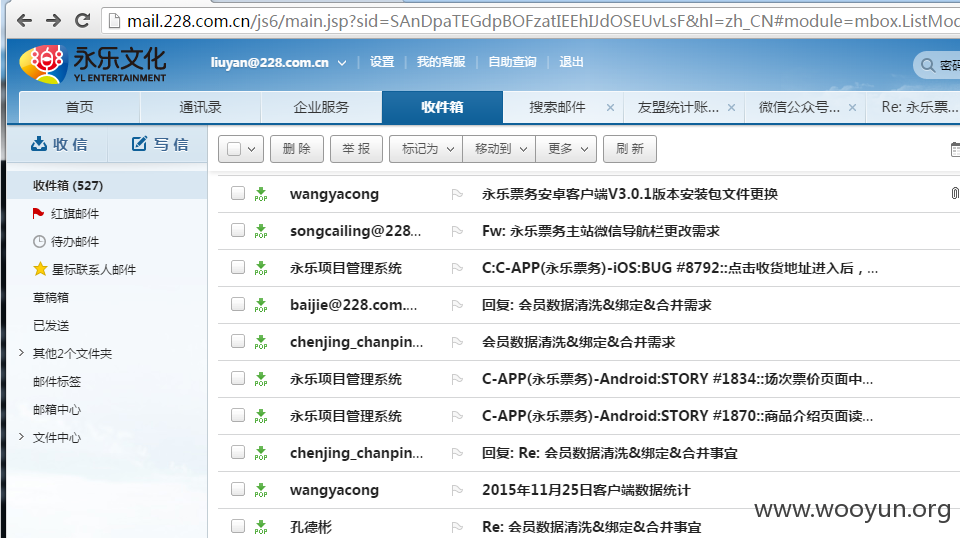
Task: Click POP icon beside wangyacong V3.0.1 email
Action: click(x=261, y=194)
